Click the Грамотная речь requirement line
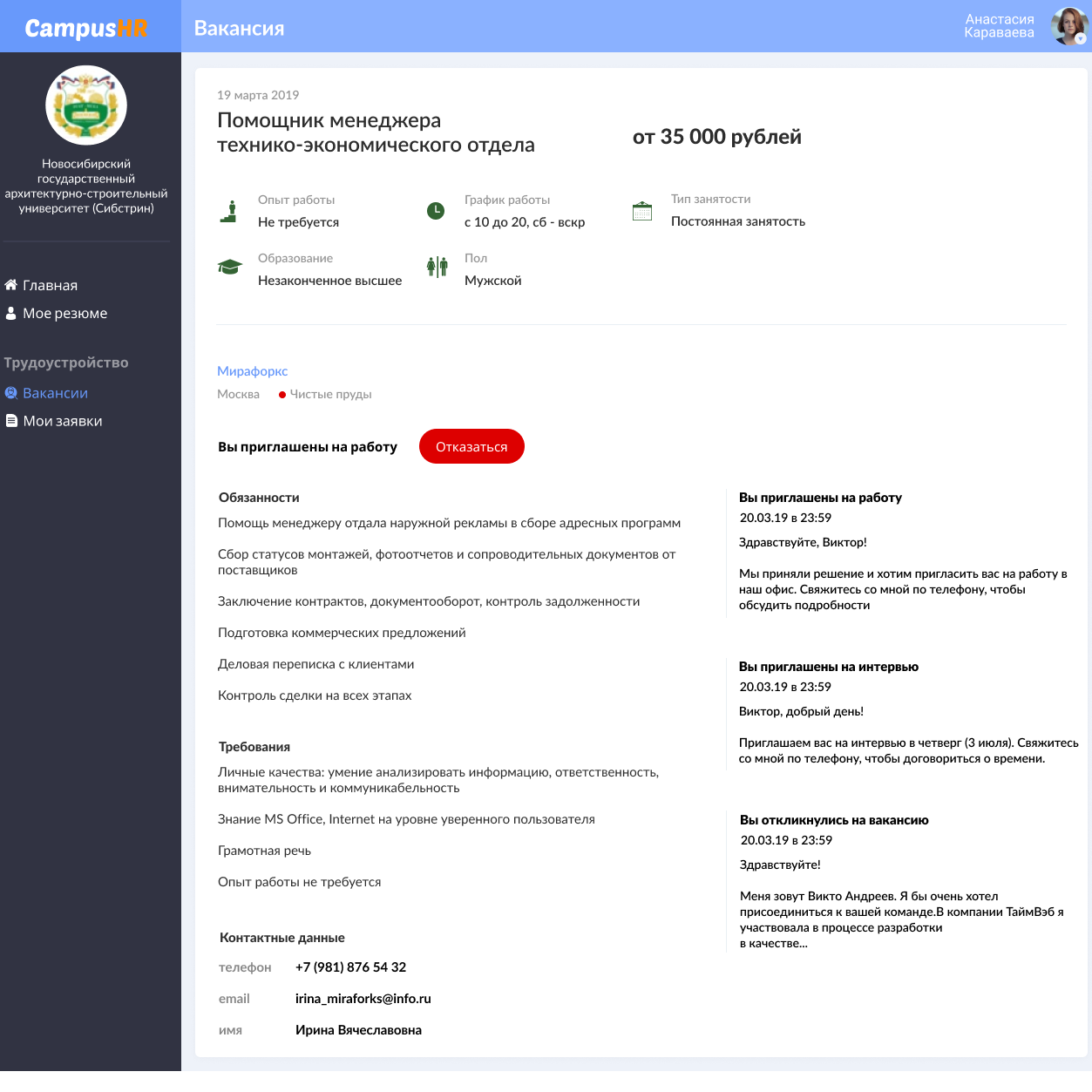This screenshot has height=1092, width=1092. (x=265, y=851)
